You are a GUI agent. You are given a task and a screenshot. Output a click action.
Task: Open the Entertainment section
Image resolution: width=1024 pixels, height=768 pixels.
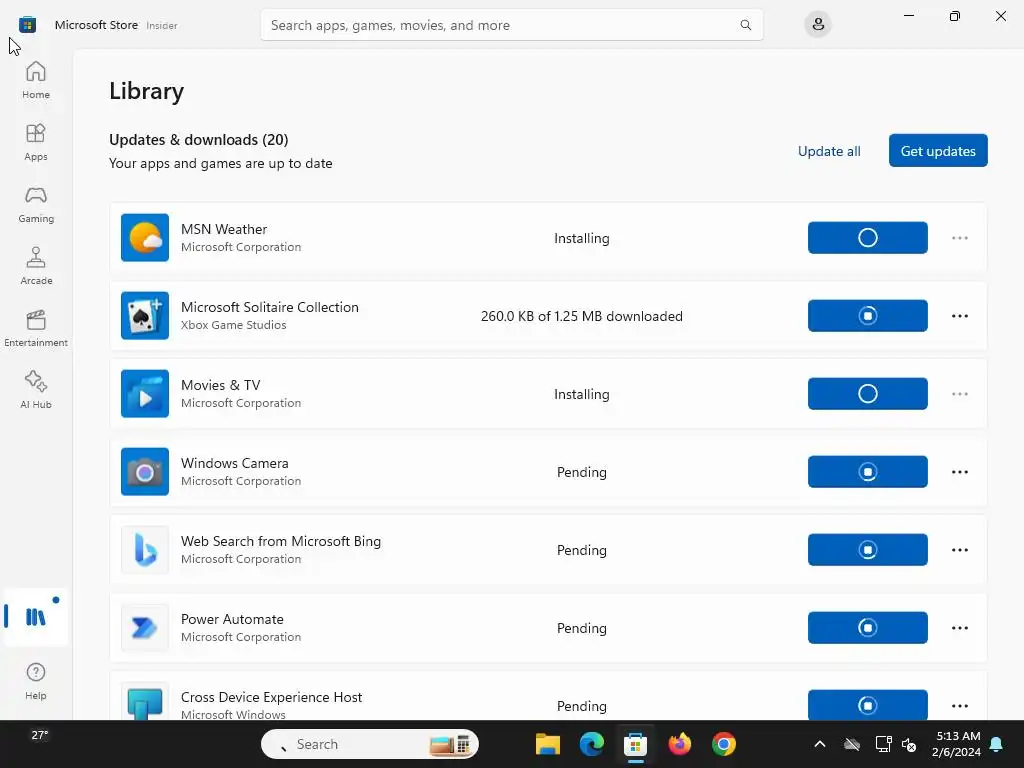pos(36,328)
